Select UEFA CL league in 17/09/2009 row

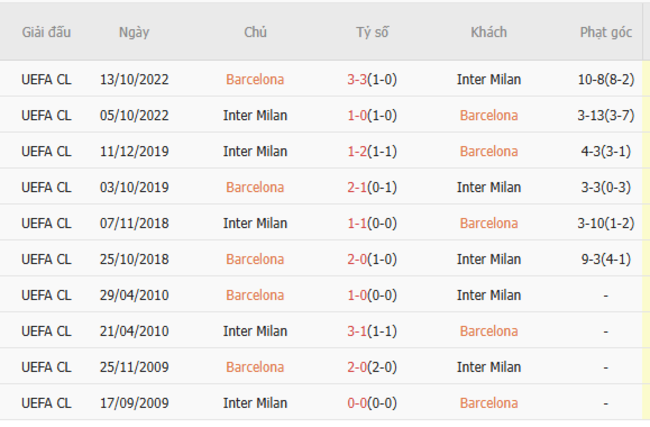tap(46, 403)
